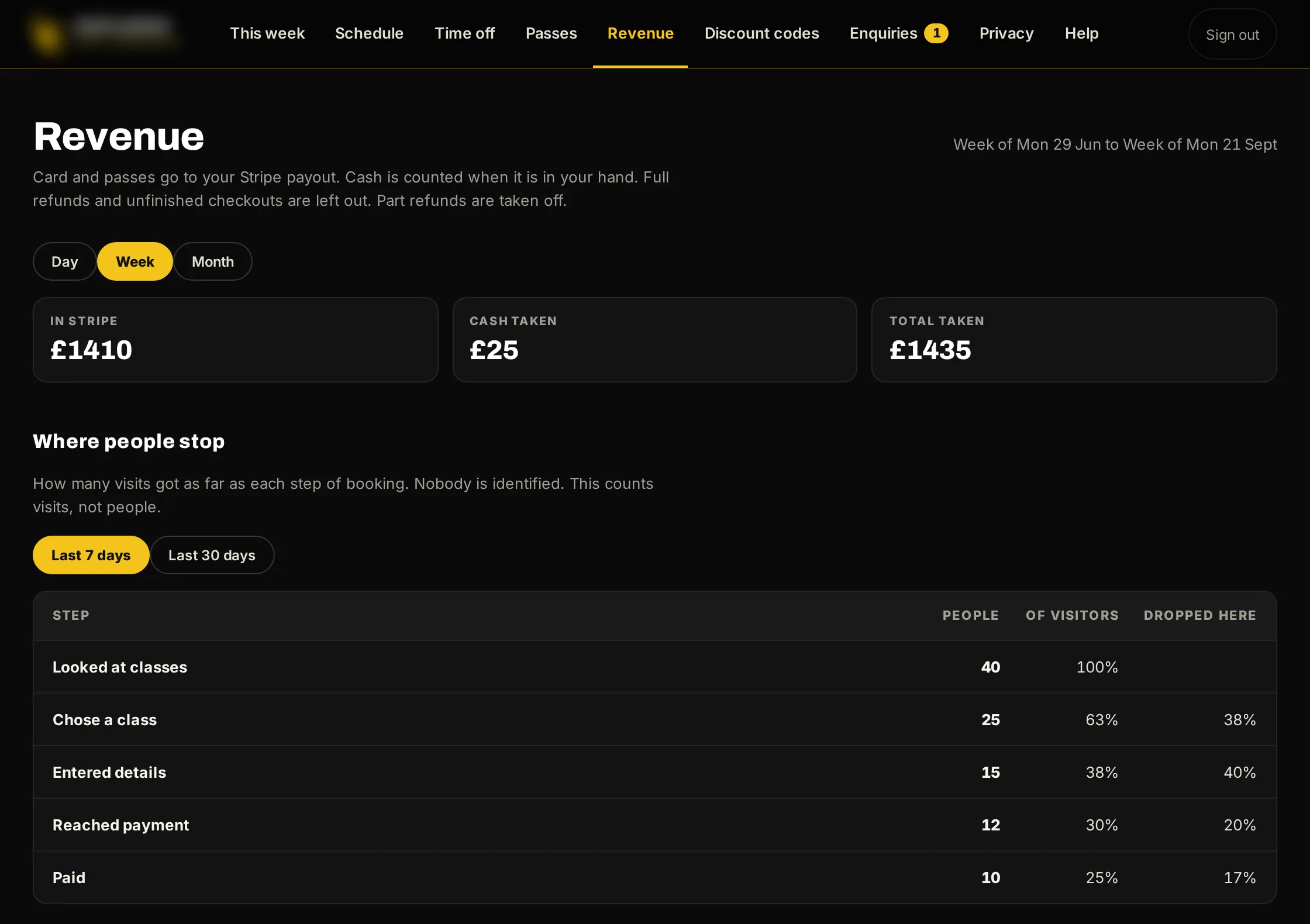Click the 63% of visitors value
Screen dimensions: 1310x924
coord(1101,720)
